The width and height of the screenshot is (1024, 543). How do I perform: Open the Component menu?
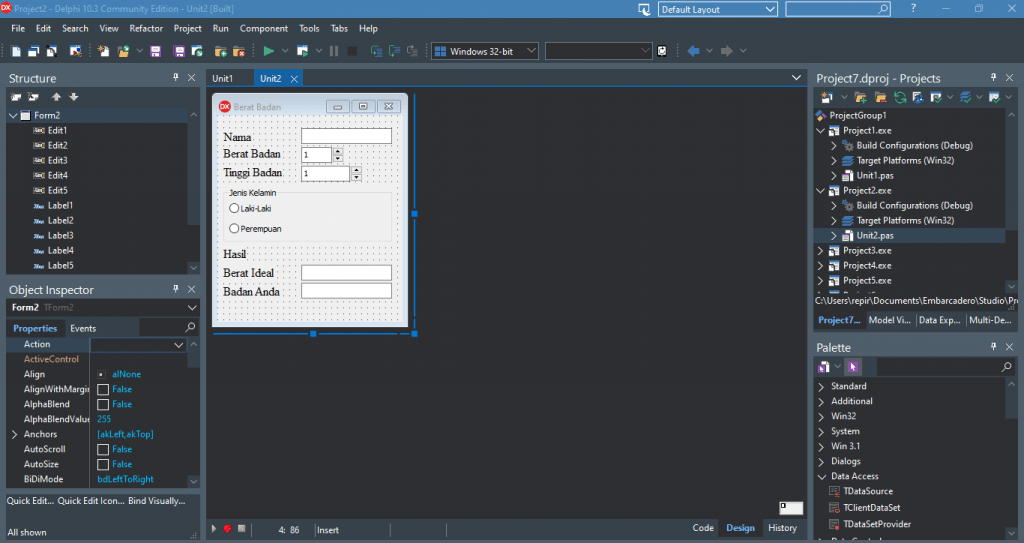[263, 28]
